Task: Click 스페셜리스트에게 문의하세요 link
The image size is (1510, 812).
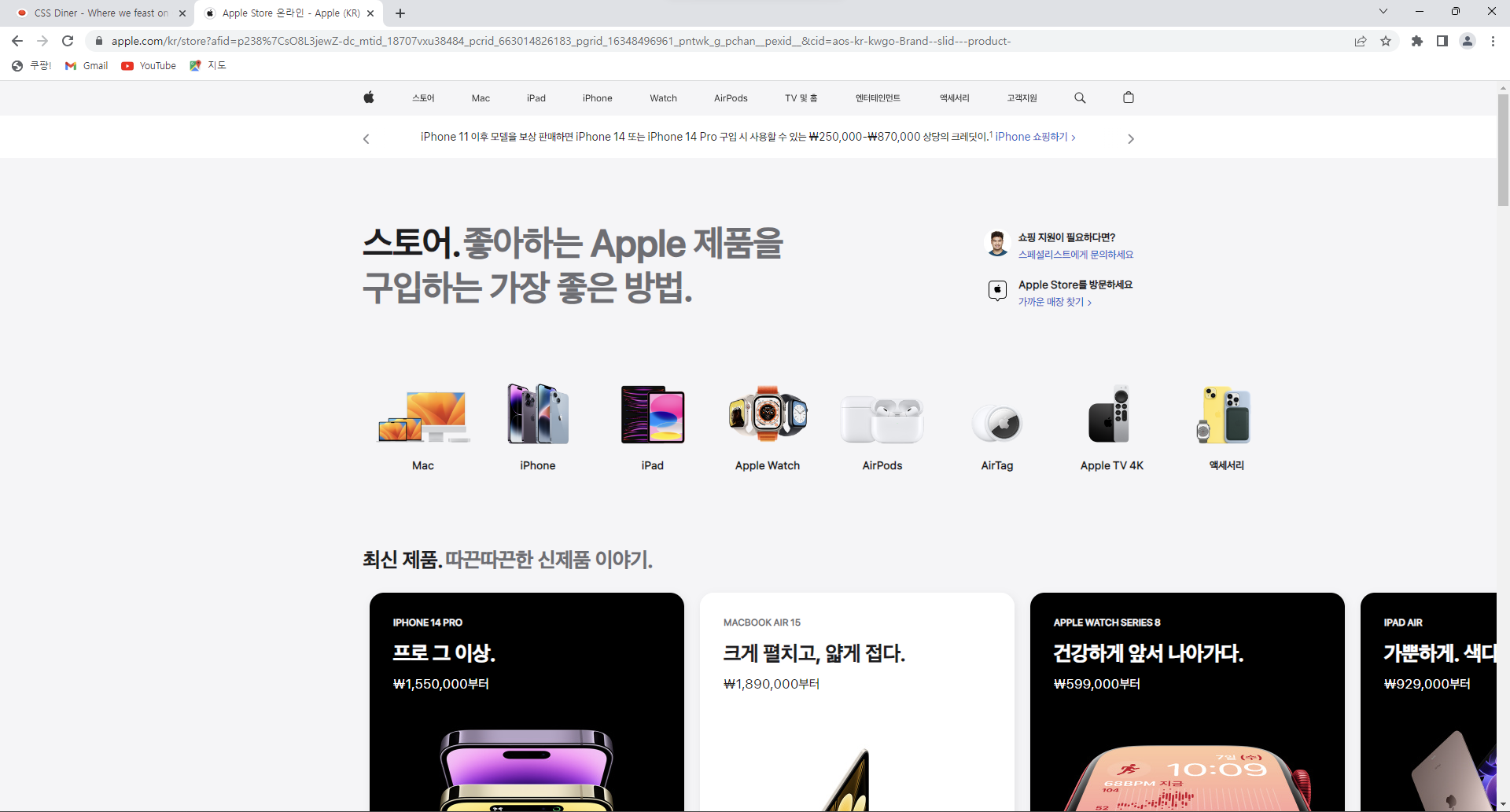Action: pos(1076,255)
